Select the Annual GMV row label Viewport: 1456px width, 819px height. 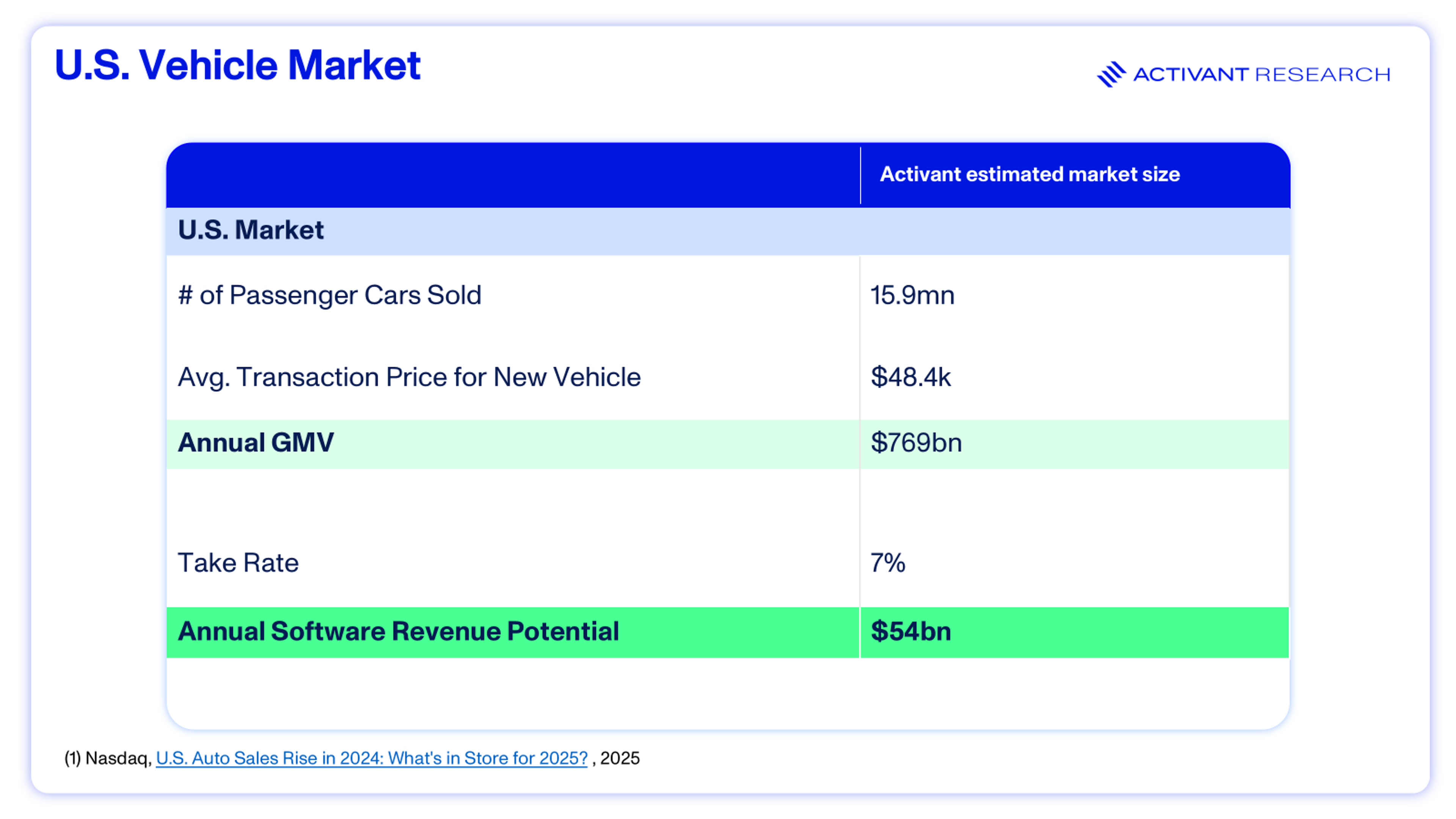tap(256, 442)
